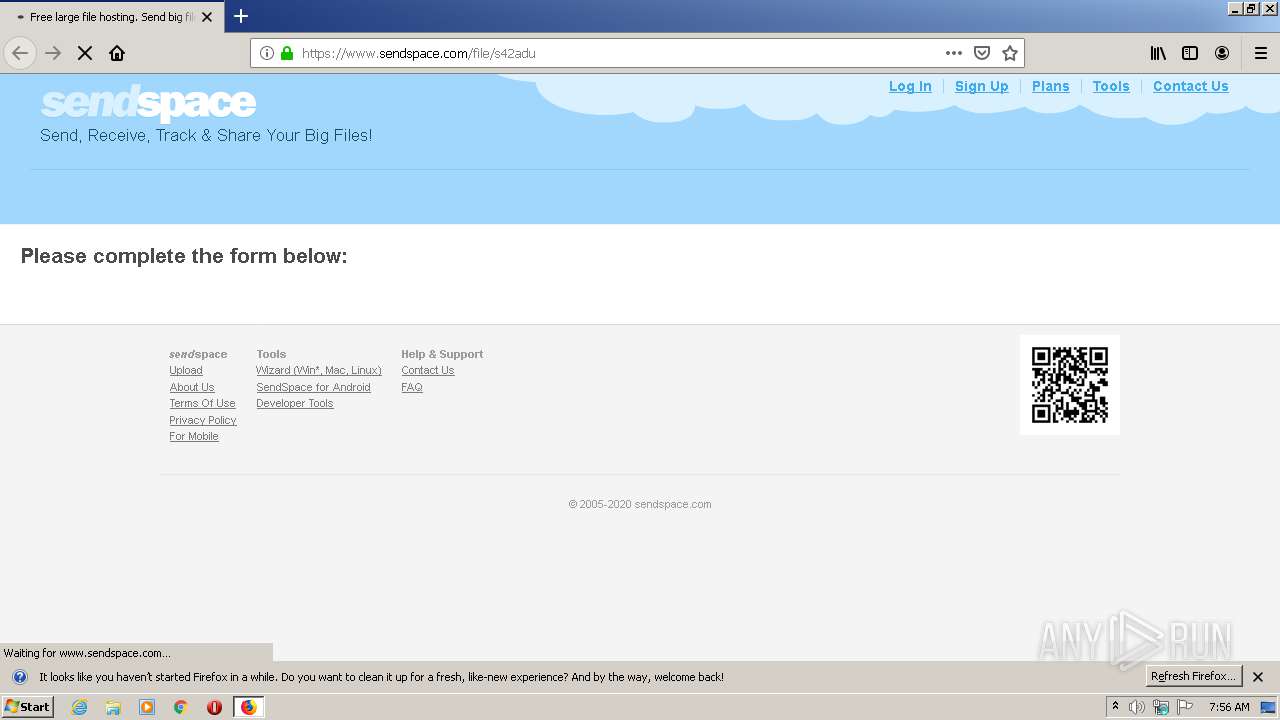Select the sendspace file hosting tab
1280x720 pixels.
pyautogui.click(x=110, y=17)
